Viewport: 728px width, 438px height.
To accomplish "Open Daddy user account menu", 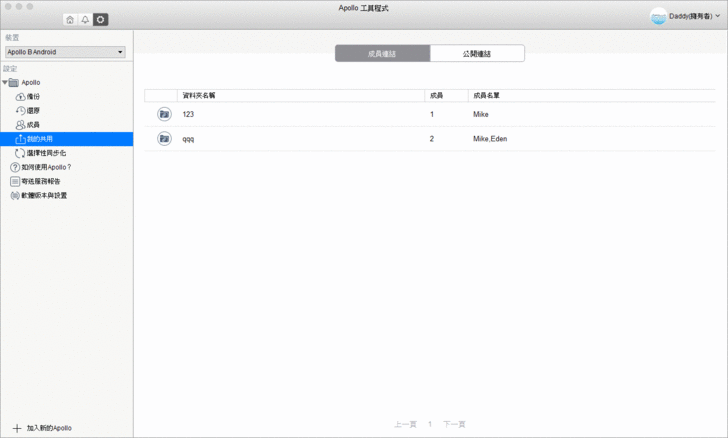I will (x=685, y=18).
